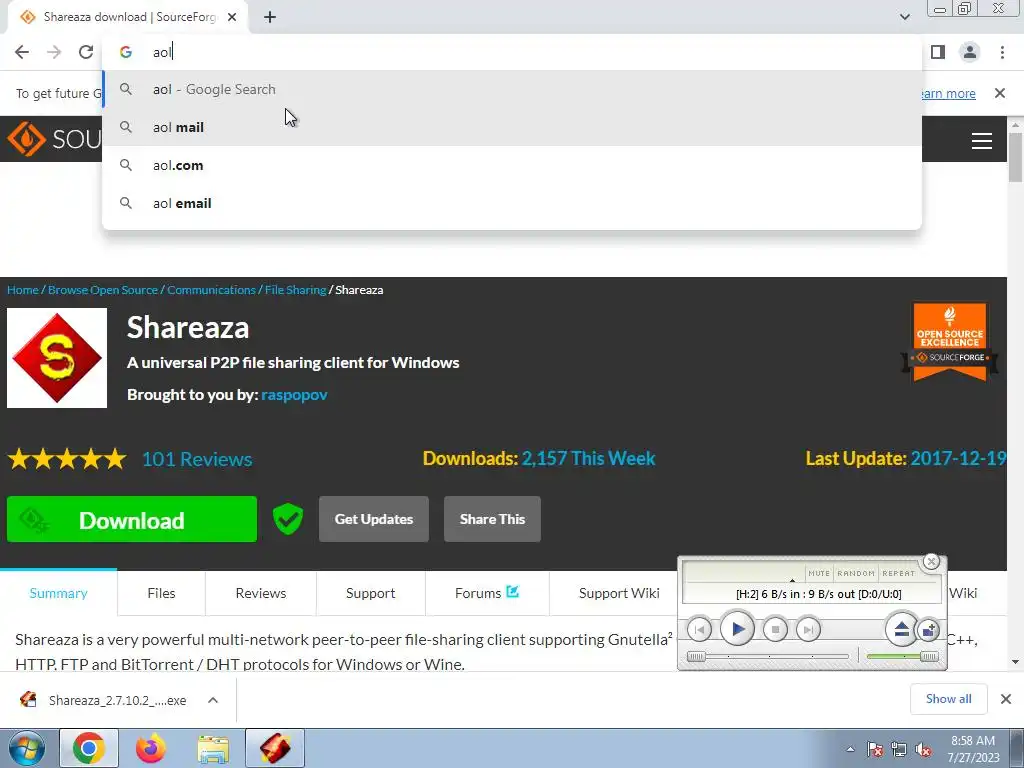
Task: Open the 101 Reviews link
Action: coord(197,459)
